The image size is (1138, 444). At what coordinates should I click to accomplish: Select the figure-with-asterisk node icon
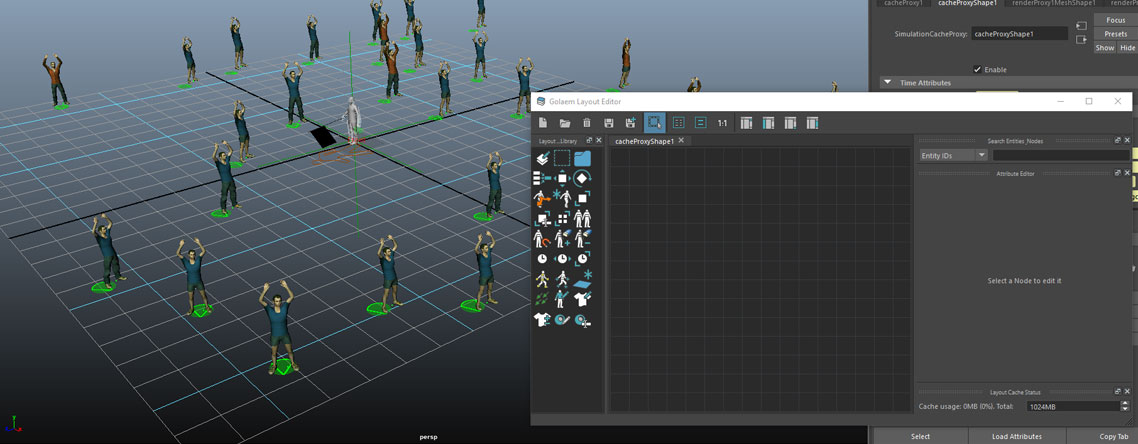(562, 197)
